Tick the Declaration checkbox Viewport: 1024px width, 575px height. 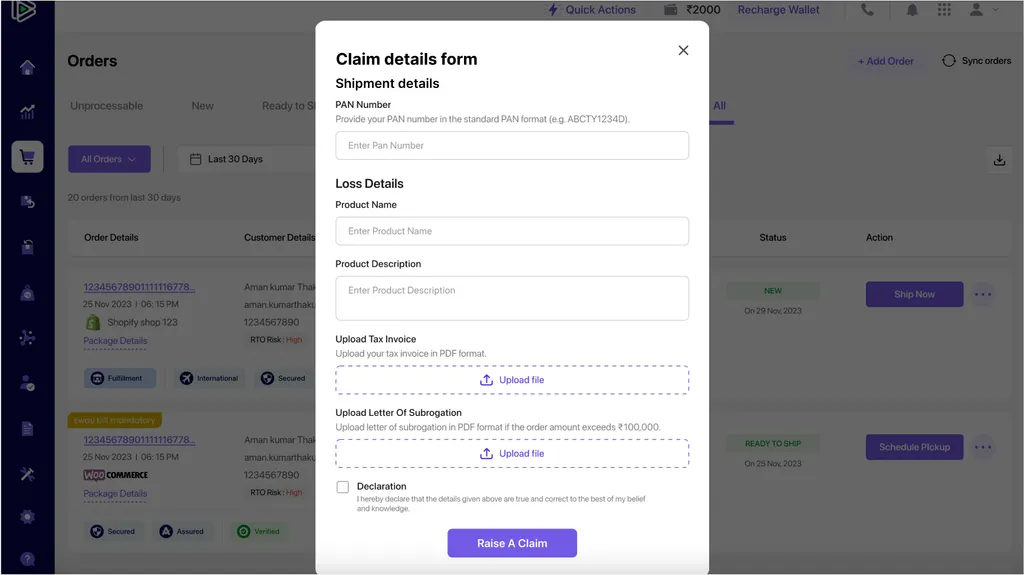tap(343, 487)
